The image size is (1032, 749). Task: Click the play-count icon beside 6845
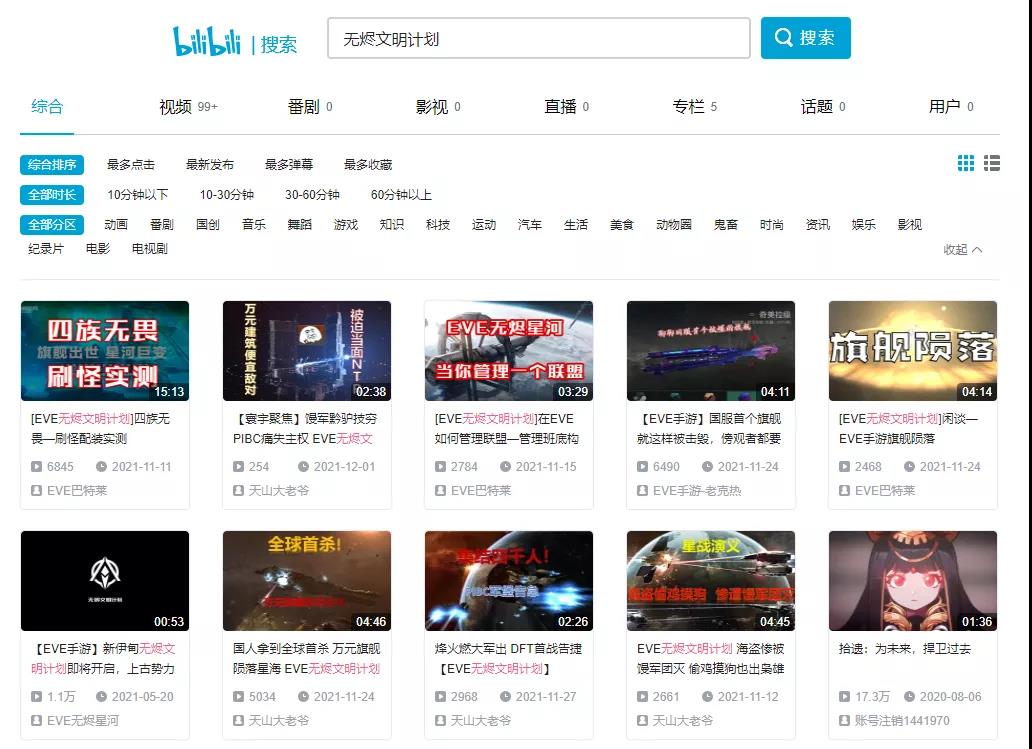pos(38,467)
